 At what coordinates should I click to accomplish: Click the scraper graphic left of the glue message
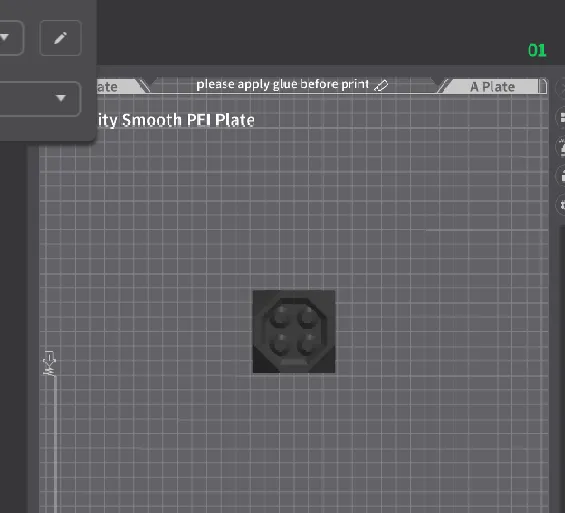click(144, 86)
